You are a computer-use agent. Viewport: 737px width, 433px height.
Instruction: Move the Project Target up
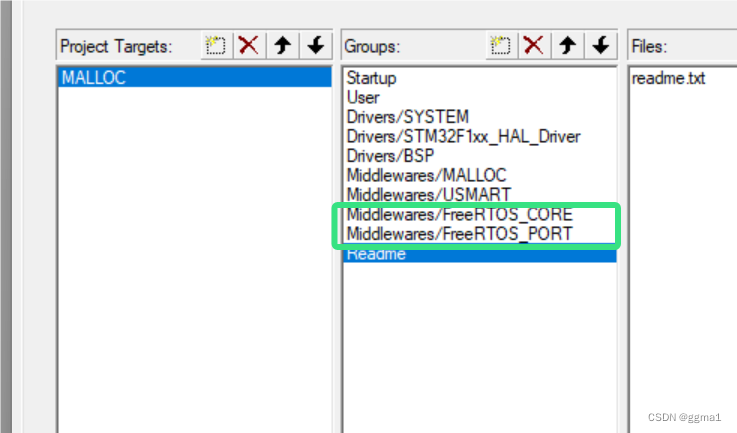pos(282,46)
